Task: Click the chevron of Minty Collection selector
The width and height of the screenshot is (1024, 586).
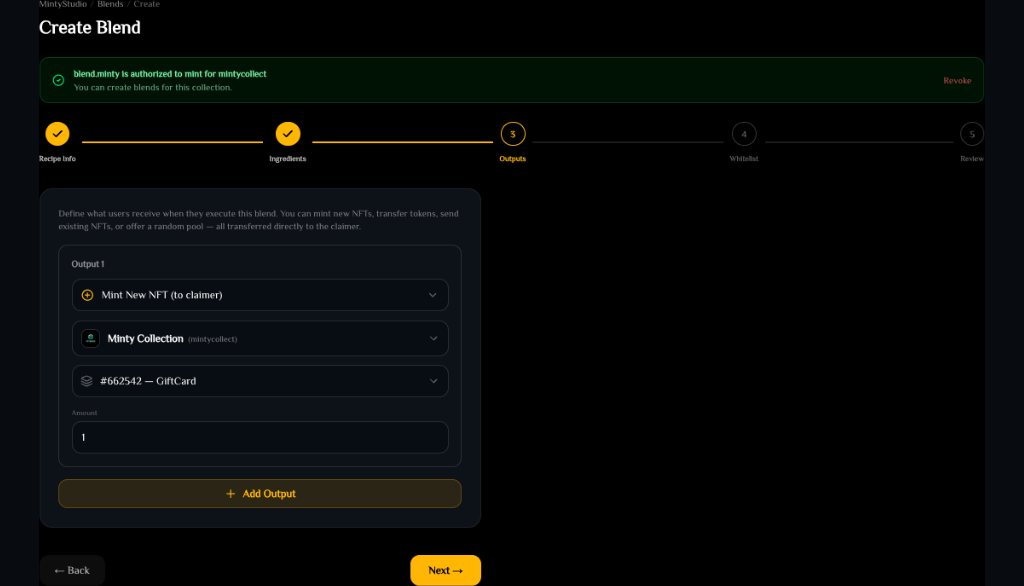Action: coord(433,338)
